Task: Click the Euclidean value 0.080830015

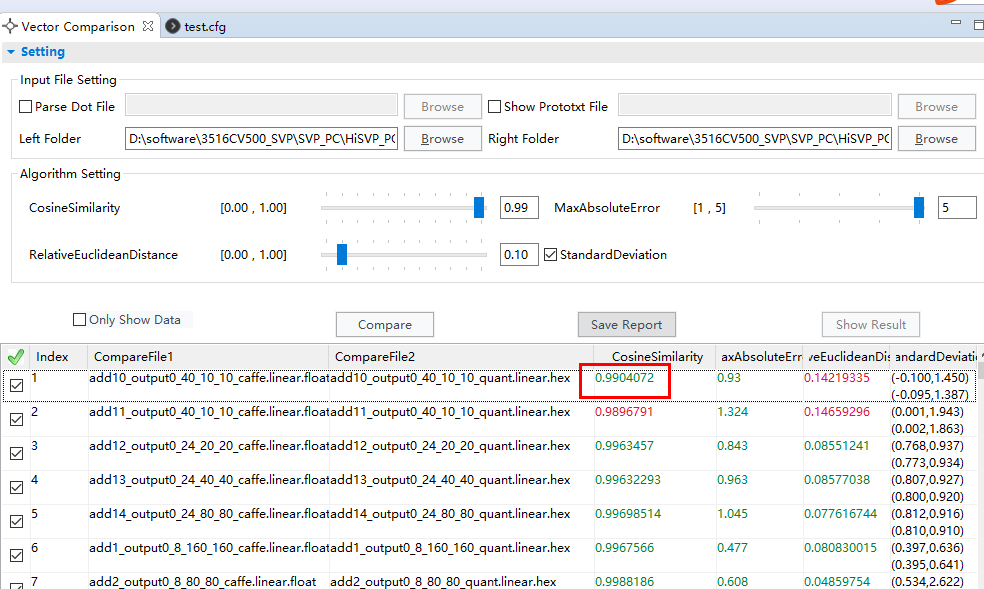Action: 840,548
